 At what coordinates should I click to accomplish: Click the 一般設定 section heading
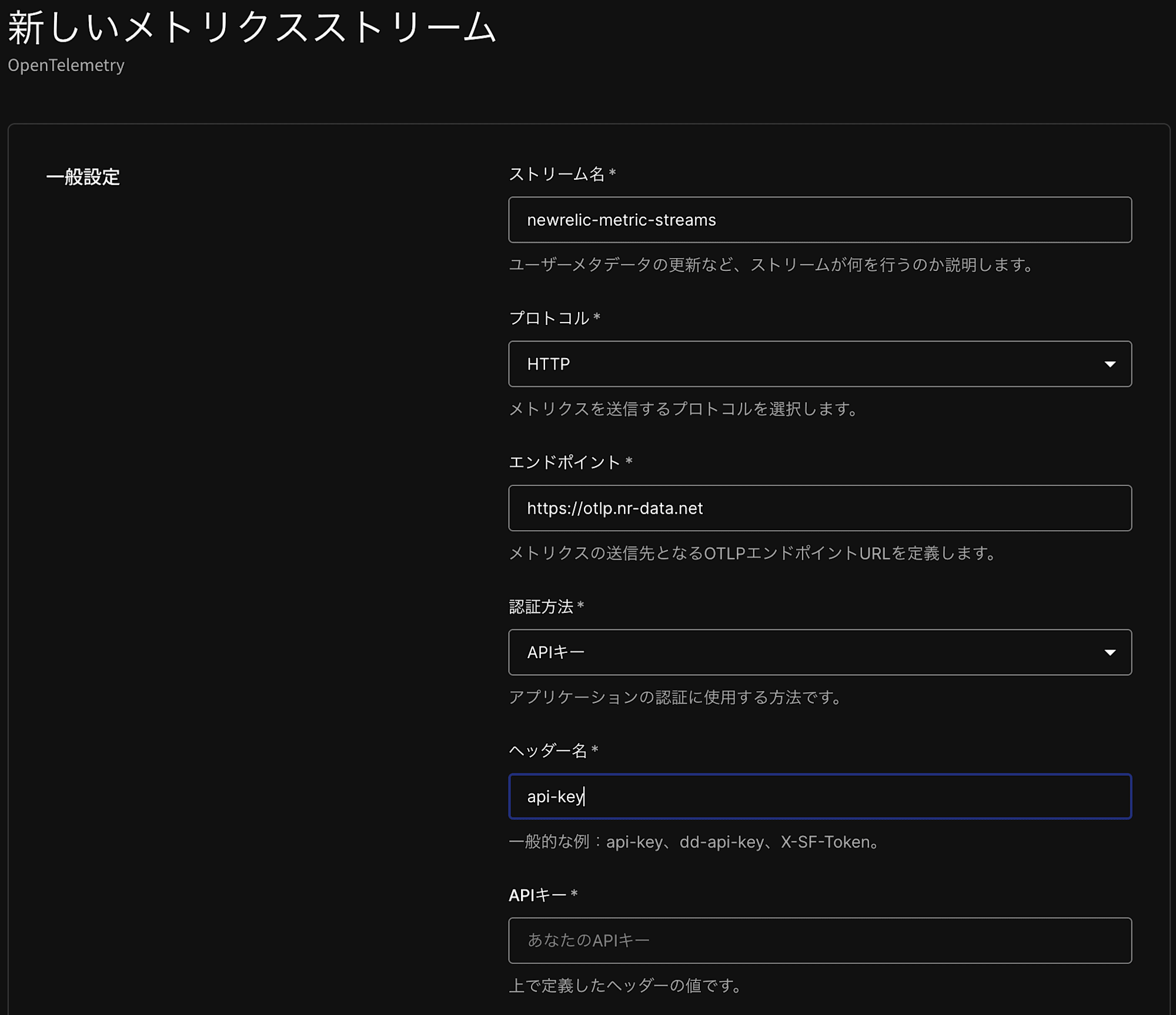click(x=83, y=177)
